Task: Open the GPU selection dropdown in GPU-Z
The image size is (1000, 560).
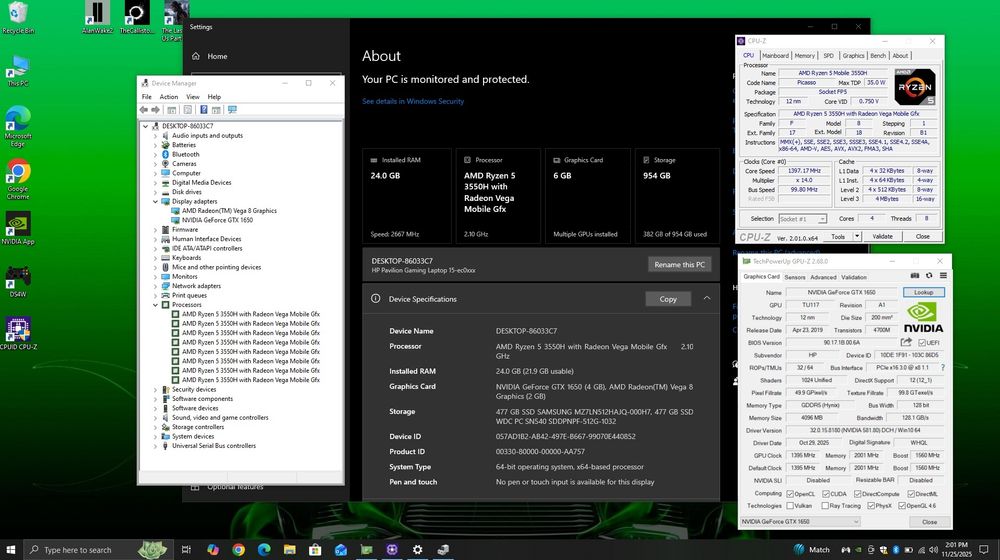Action: pyautogui.click(x=800, y=522)
